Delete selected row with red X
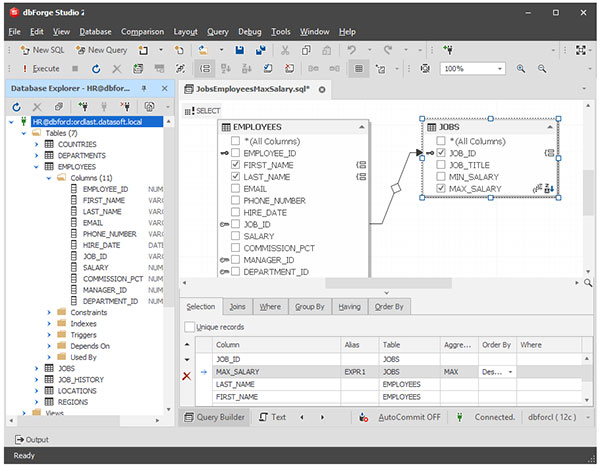The image size is (600, 468). [x=187, y=376]
